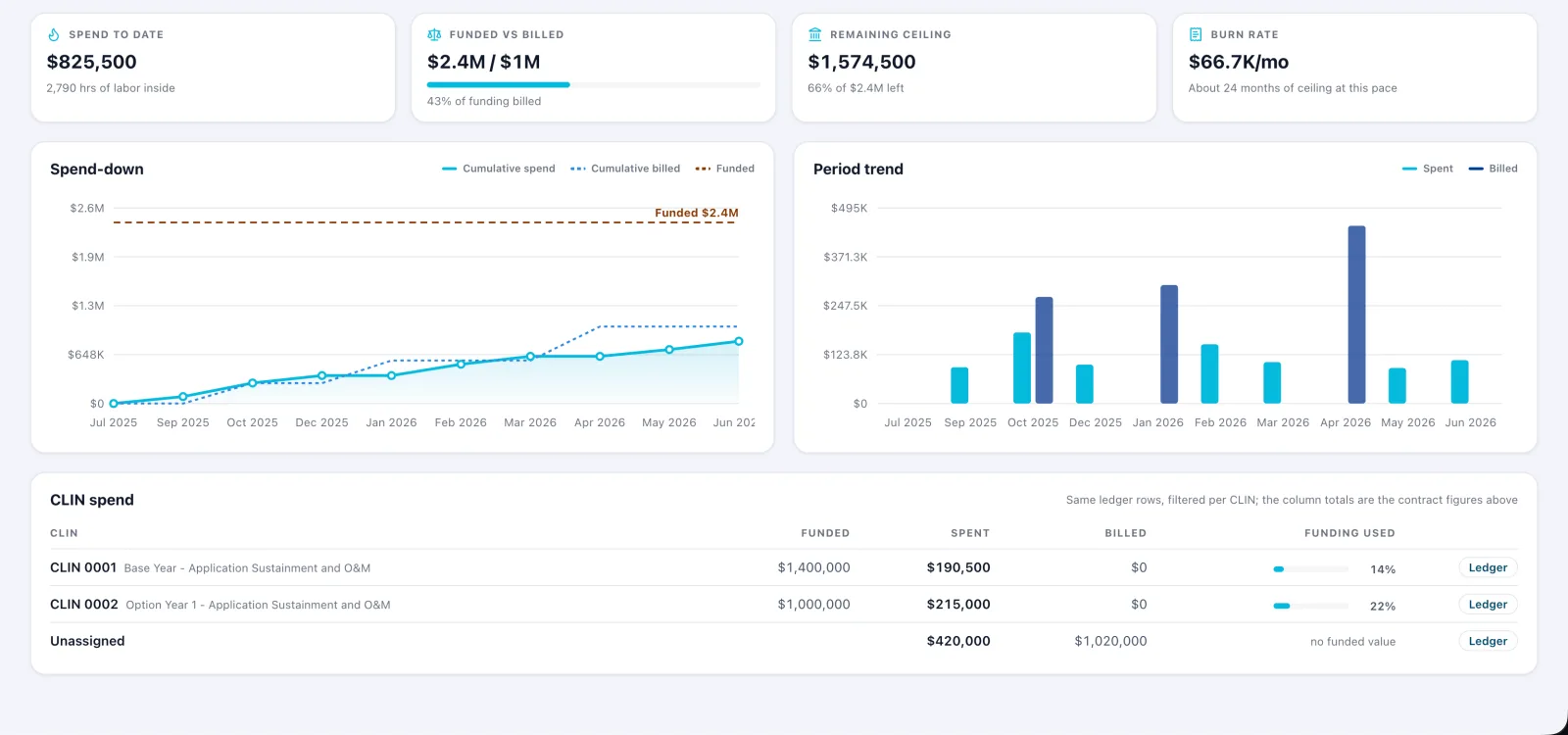Click the Oct 2025 cyan spent bar

(1022, 367)
